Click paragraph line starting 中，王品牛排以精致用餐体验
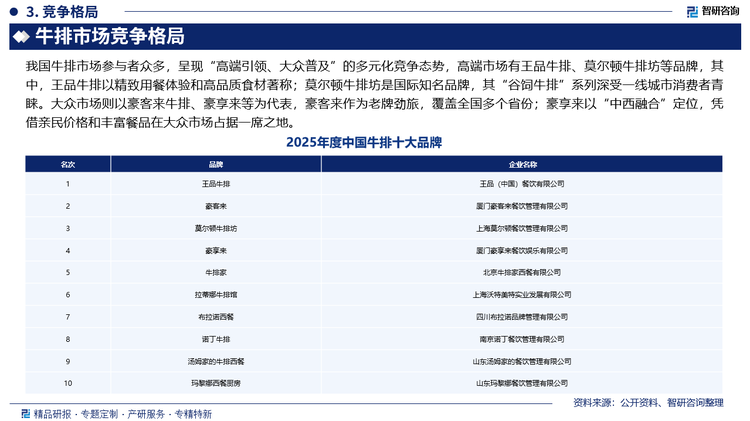The width and height of the screenshot is (750, 421). click(x=375, y=85)
